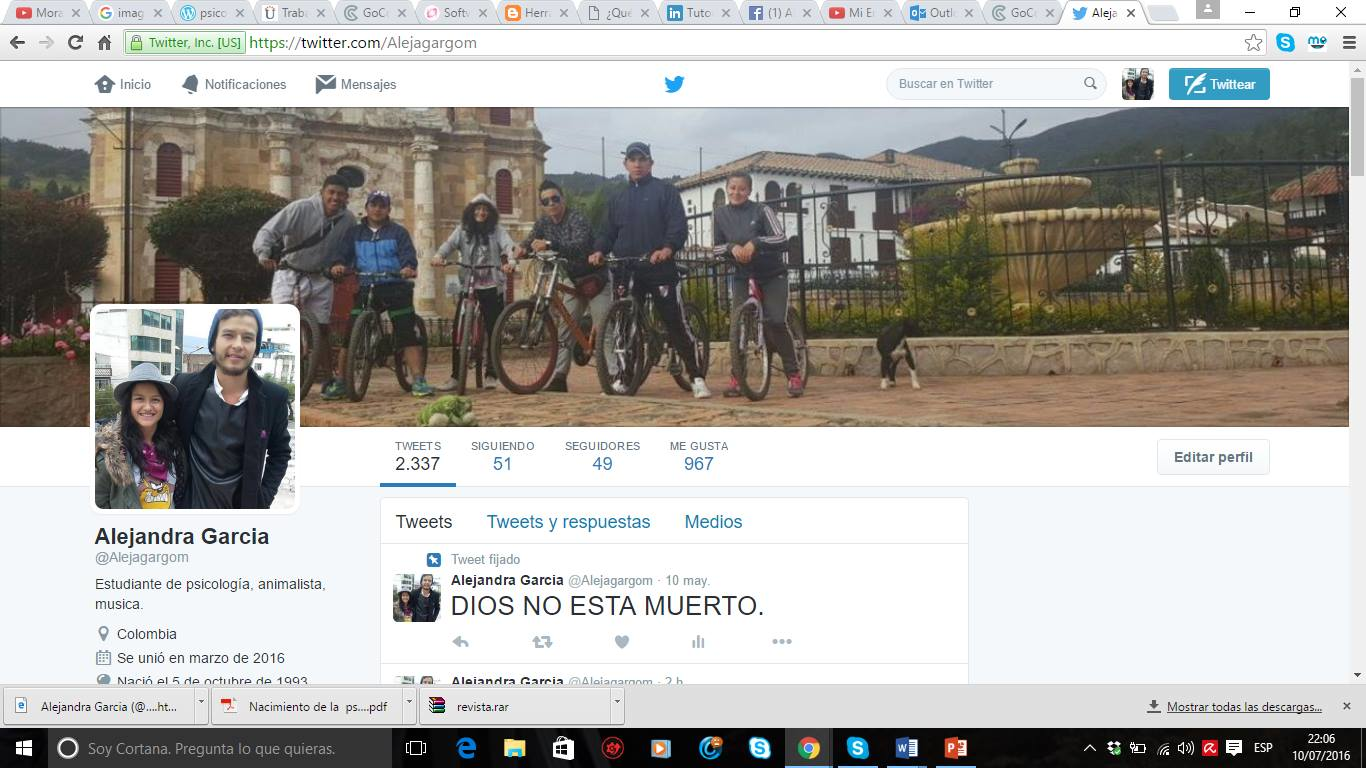The height and width of the screenshot is (768, 1366).
Task: View the Seguidores count of 49
Action: [x=602, y=456]
